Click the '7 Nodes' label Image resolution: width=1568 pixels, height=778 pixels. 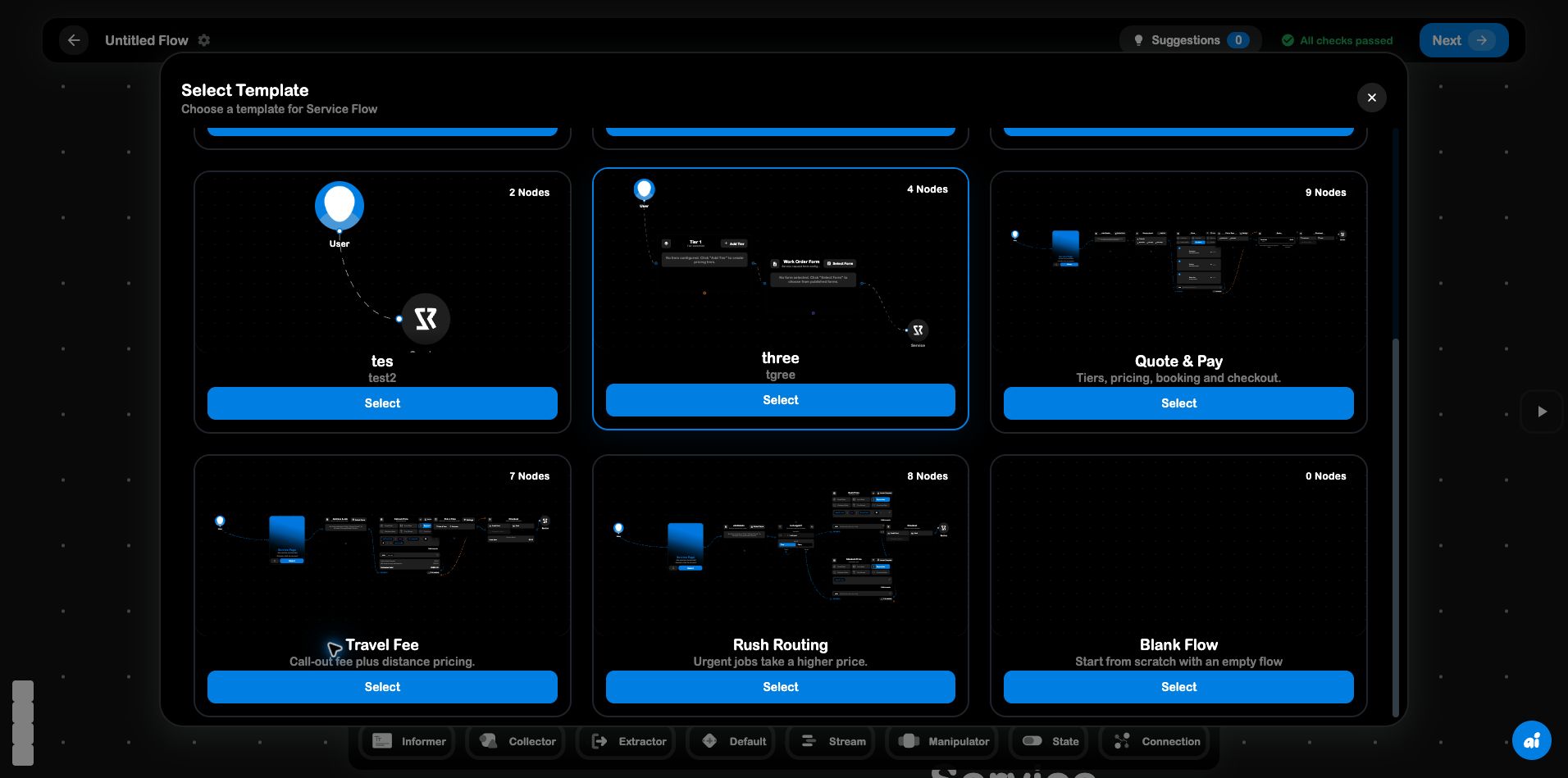[529, 476]
